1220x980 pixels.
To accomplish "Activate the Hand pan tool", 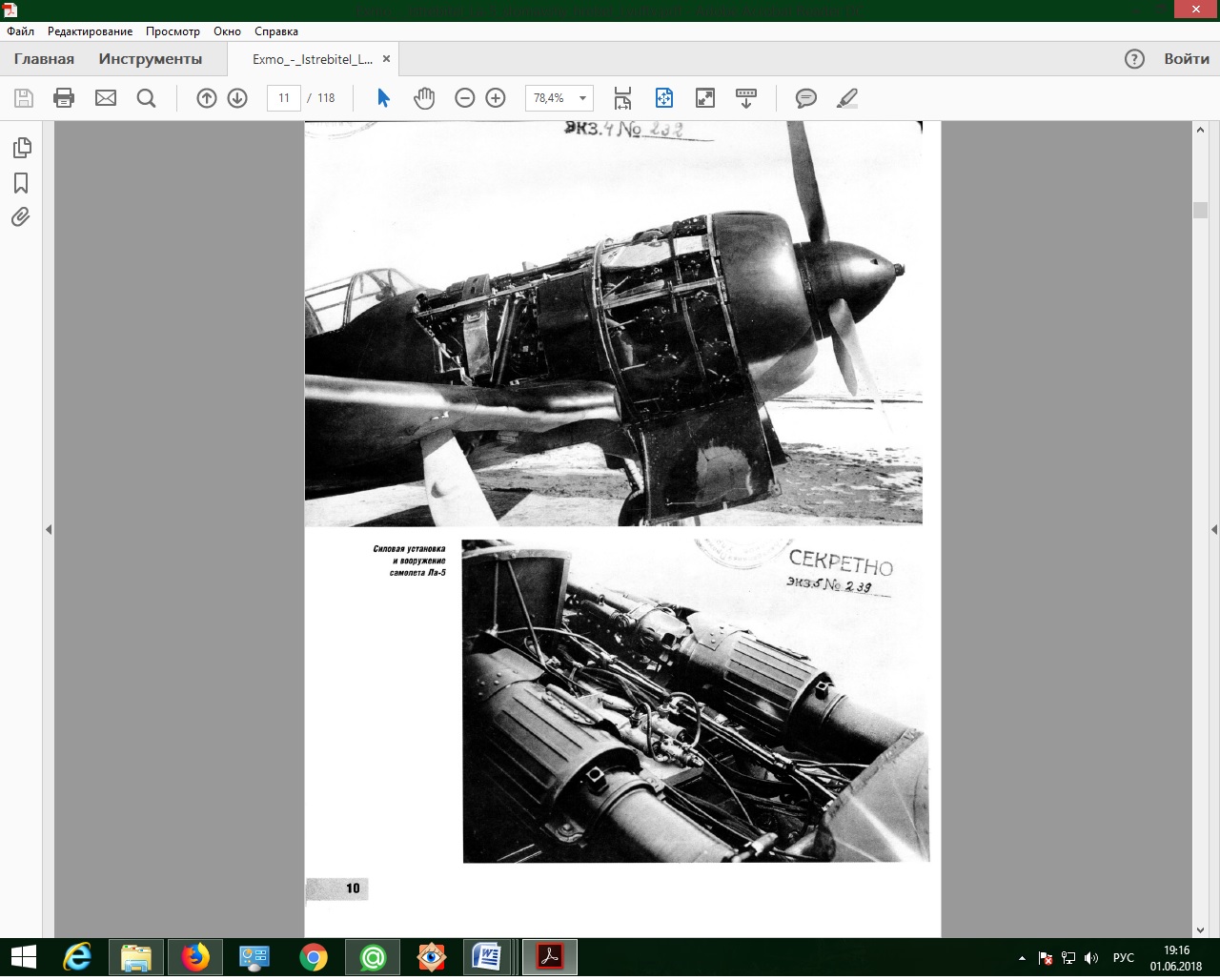I will 424,98.
